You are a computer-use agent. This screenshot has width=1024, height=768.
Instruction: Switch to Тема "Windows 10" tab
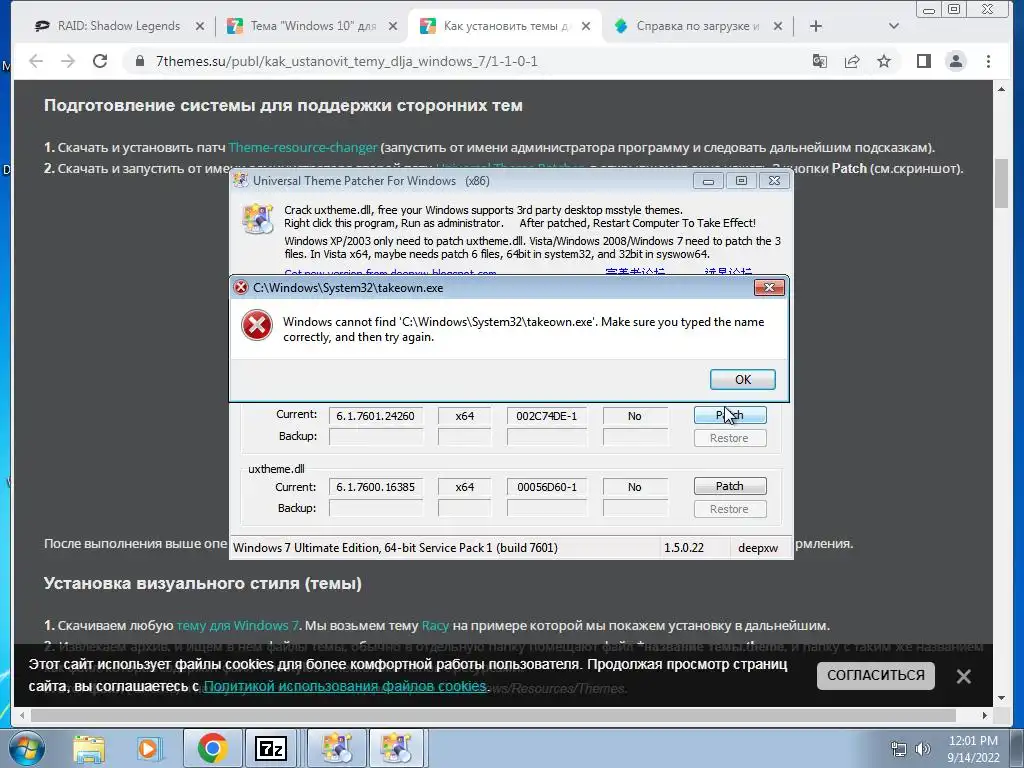point(313,26)
